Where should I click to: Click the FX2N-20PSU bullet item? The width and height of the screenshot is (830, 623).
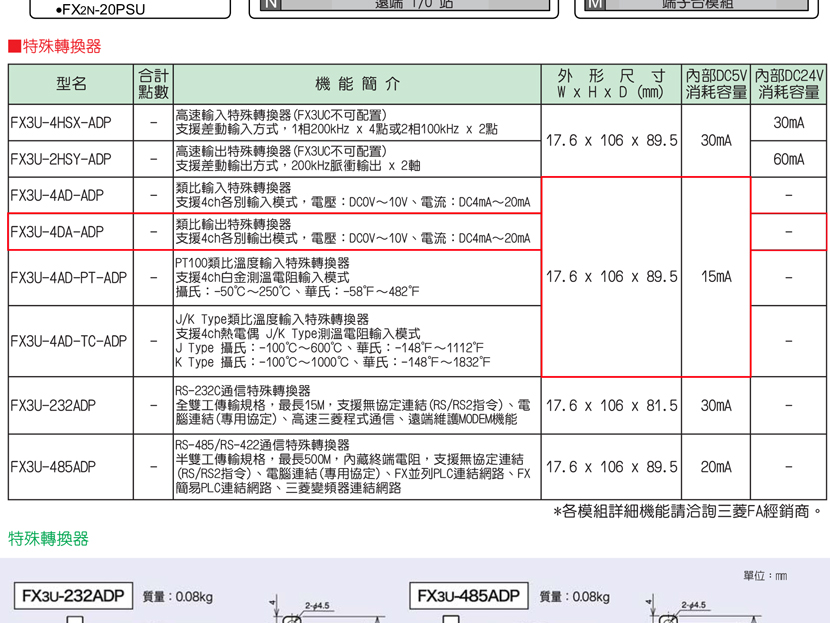(x=100, y=10)
